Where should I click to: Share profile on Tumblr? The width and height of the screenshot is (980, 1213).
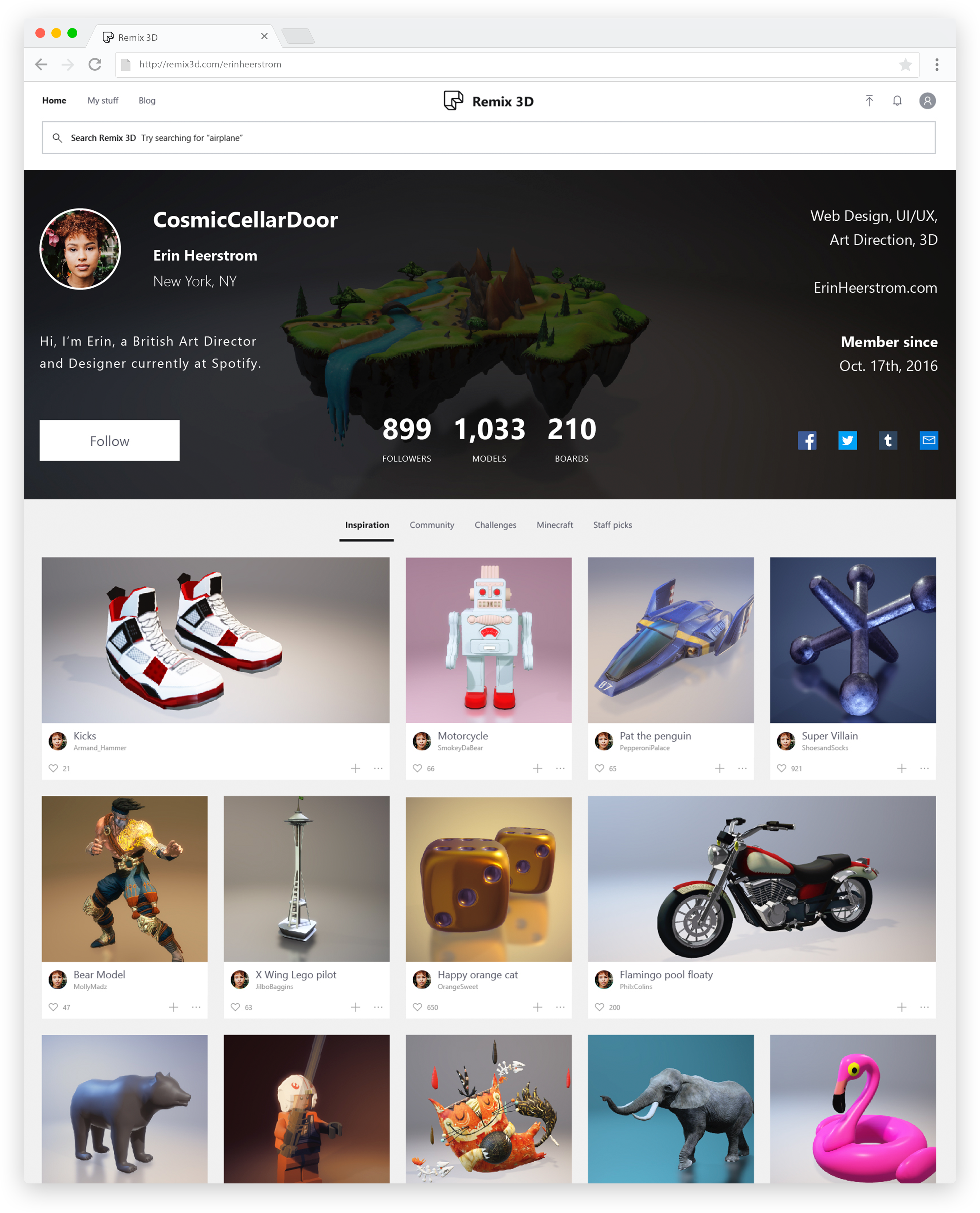click(x=888, y=440)
